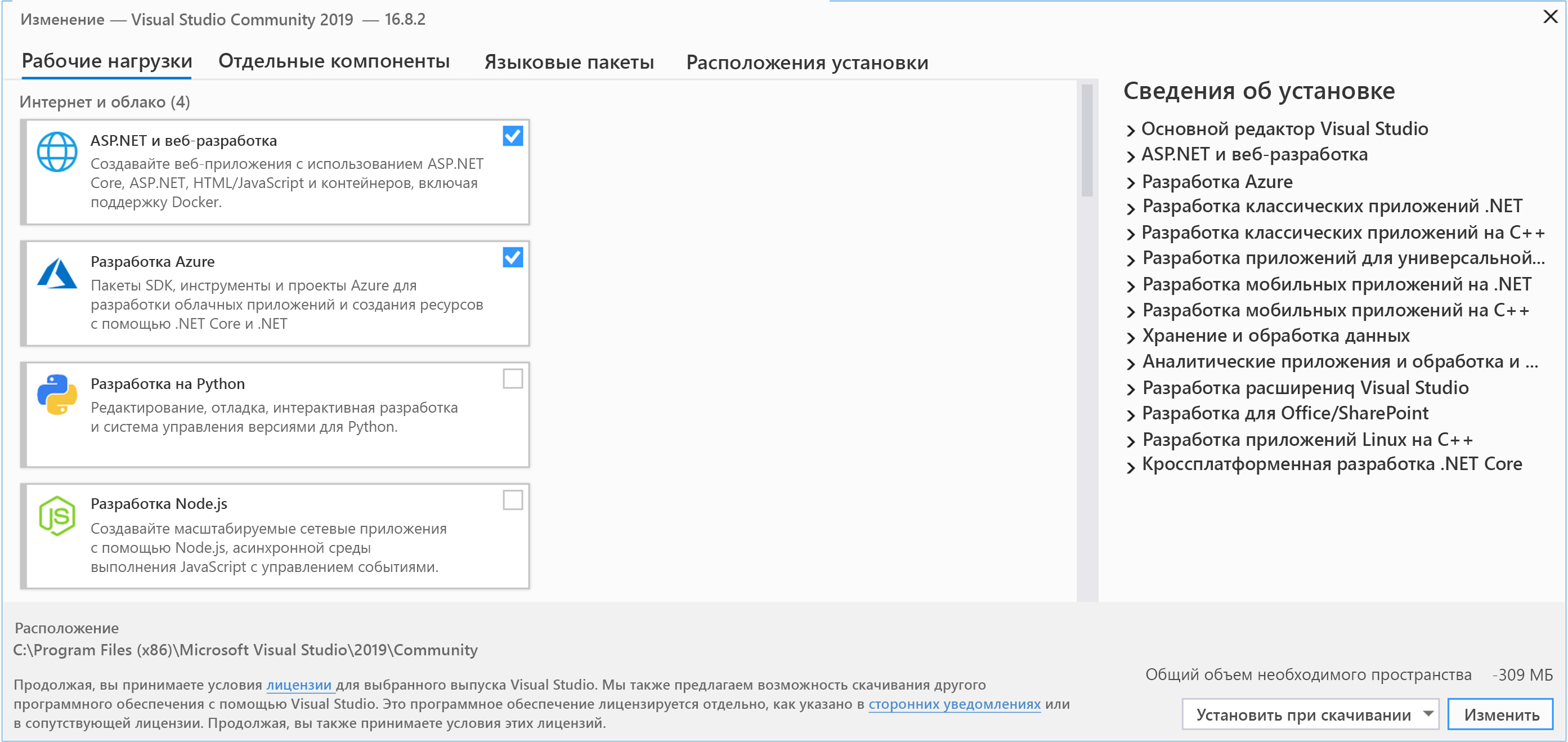Open the Установить при скачивании dropdown arrow
This screenshot has width=1568, height=742.
point(1427,713)
